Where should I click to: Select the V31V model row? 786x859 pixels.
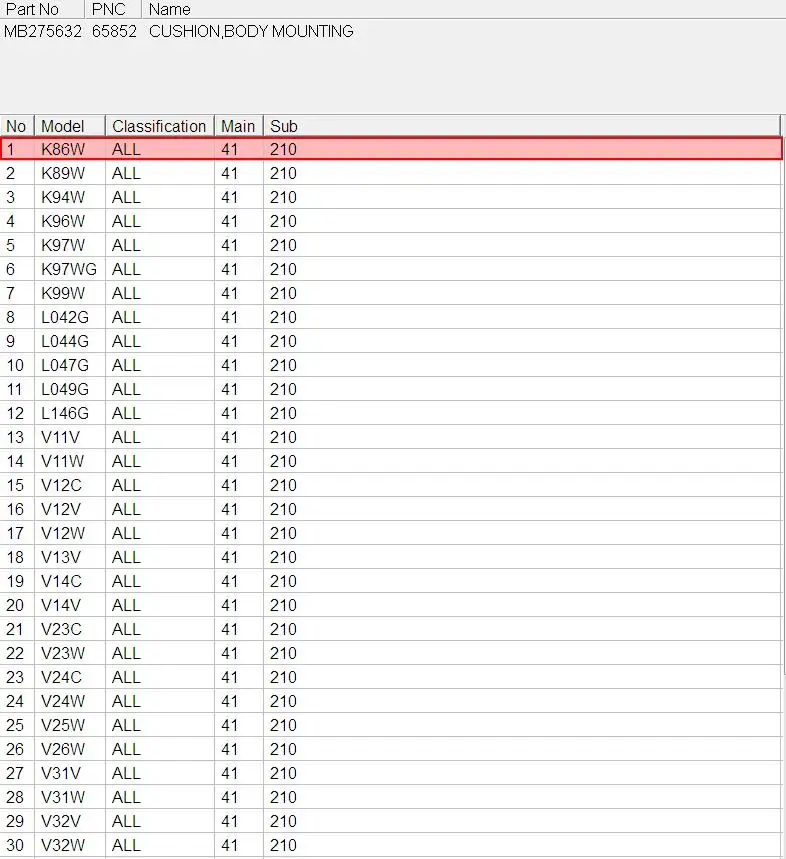391,773
